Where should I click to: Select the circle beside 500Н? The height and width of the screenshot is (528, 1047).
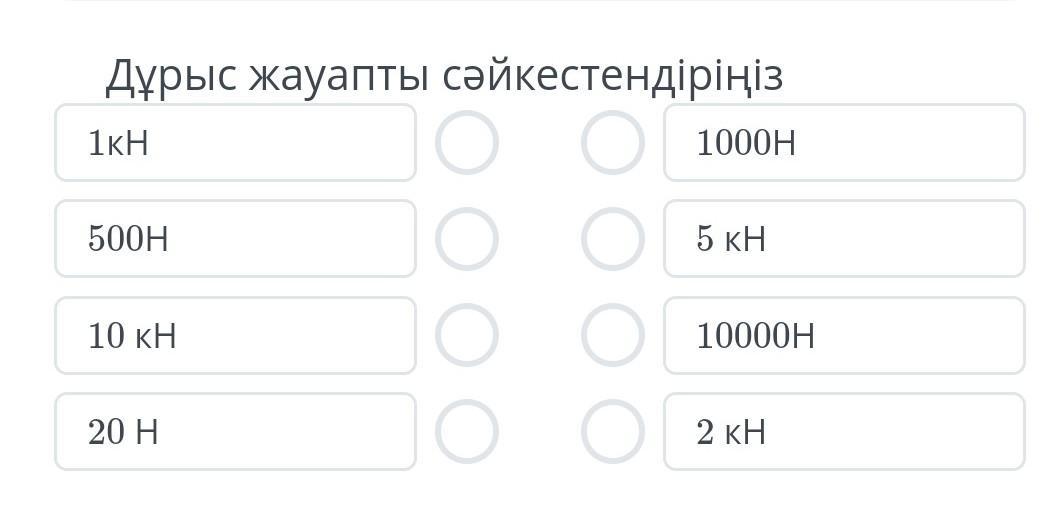click(466, 239)
